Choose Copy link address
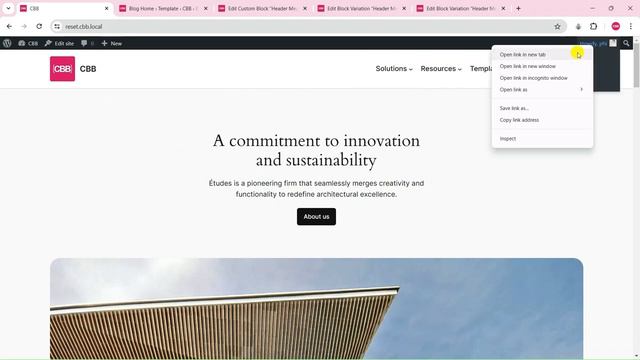 point(542,120)
